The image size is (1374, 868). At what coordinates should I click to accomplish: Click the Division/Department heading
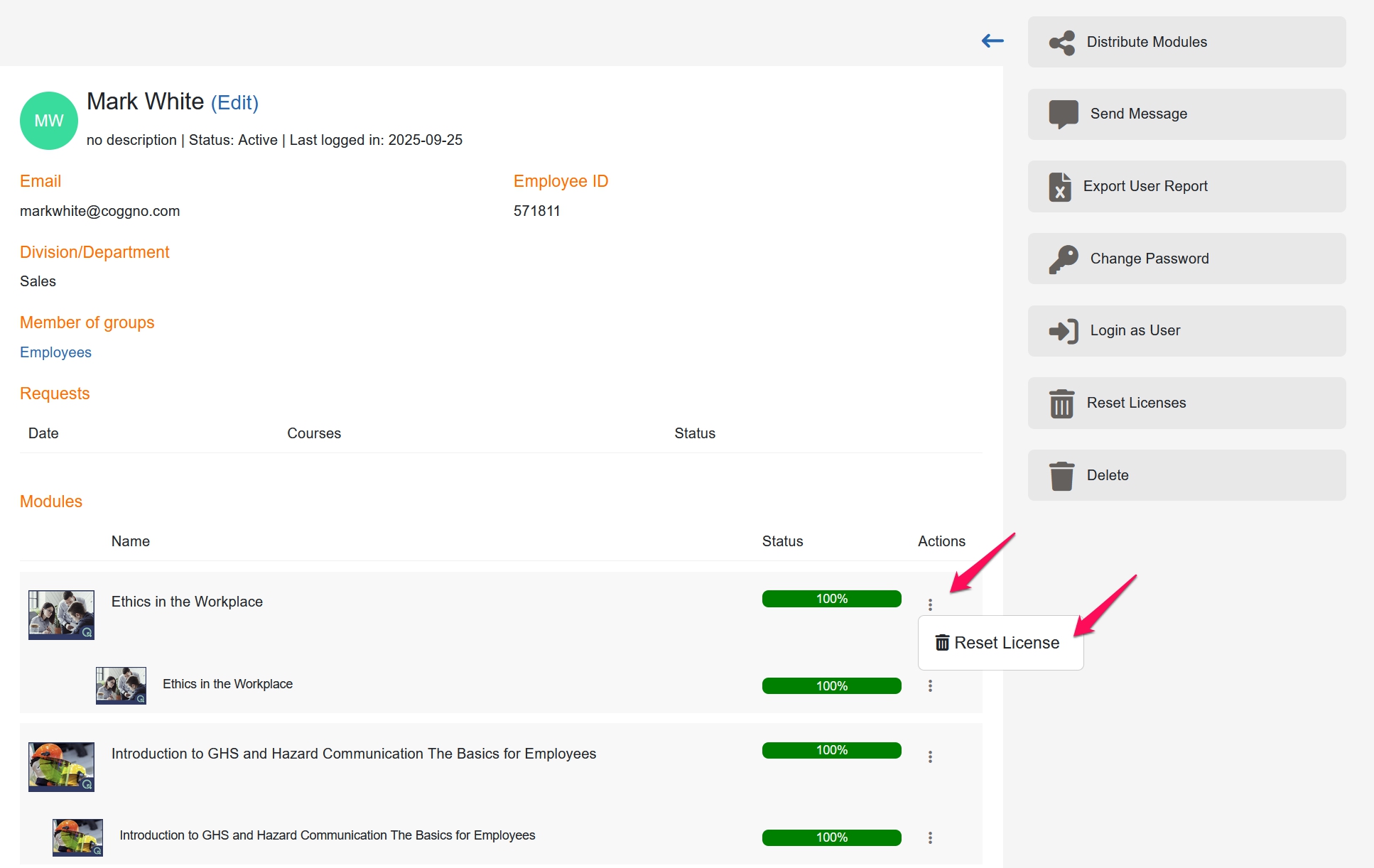point(94,252)
